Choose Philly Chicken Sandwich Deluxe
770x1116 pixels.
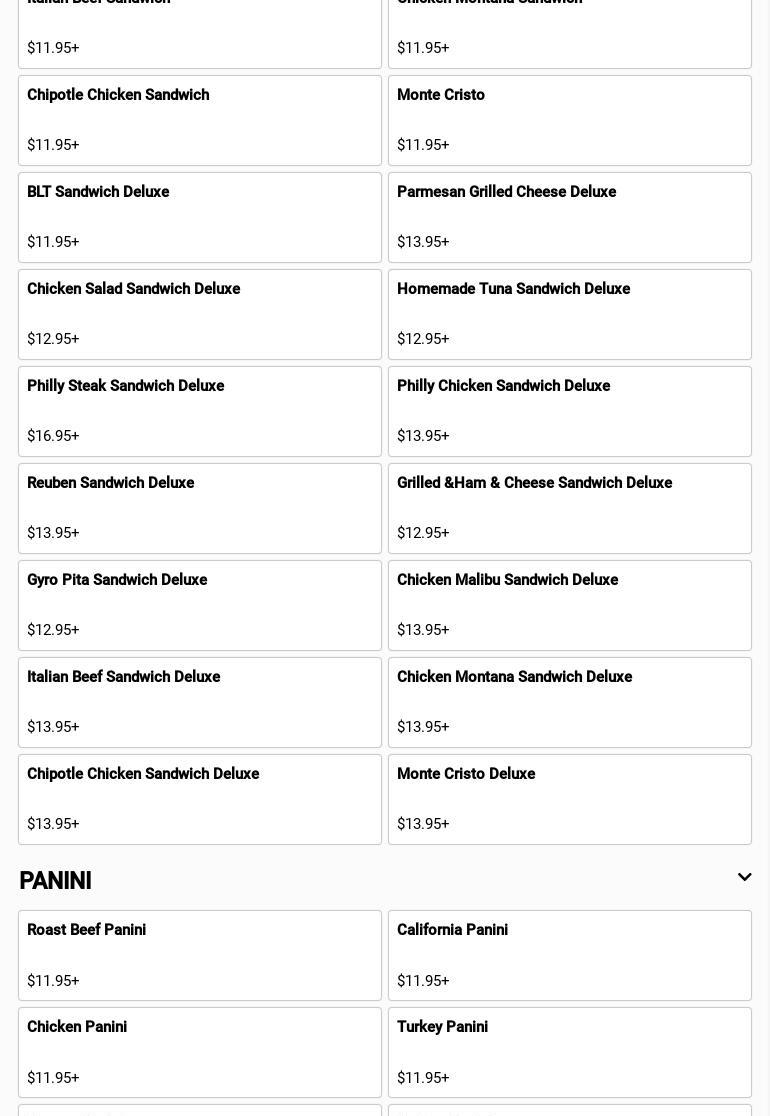point(570,411)
